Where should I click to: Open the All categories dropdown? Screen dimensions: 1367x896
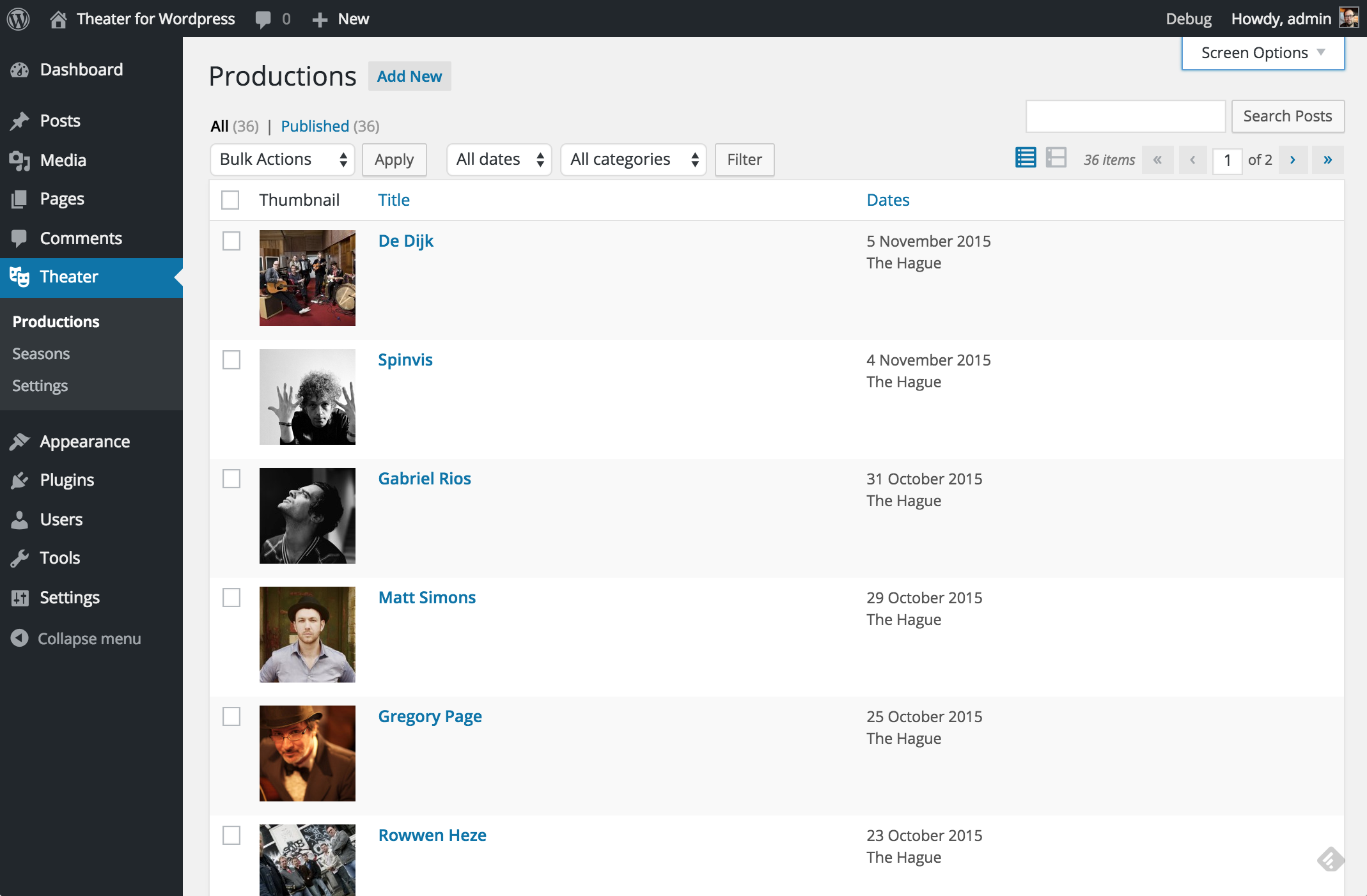point(634,160)
